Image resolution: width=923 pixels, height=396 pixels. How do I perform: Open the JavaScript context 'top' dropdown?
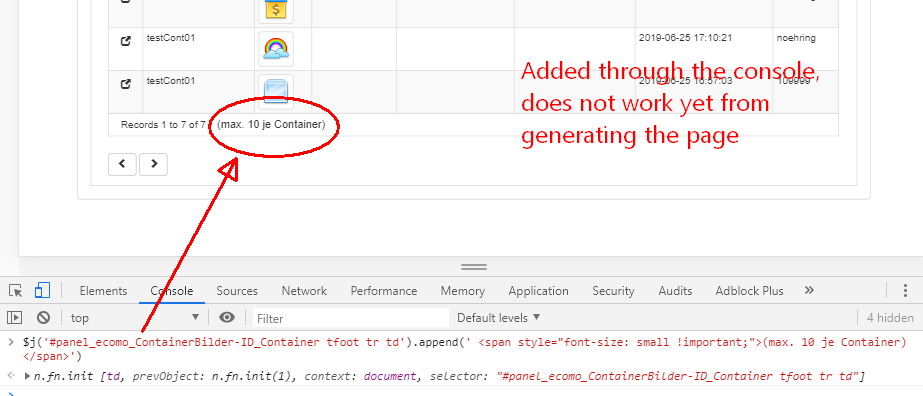(x=135, y=318)
